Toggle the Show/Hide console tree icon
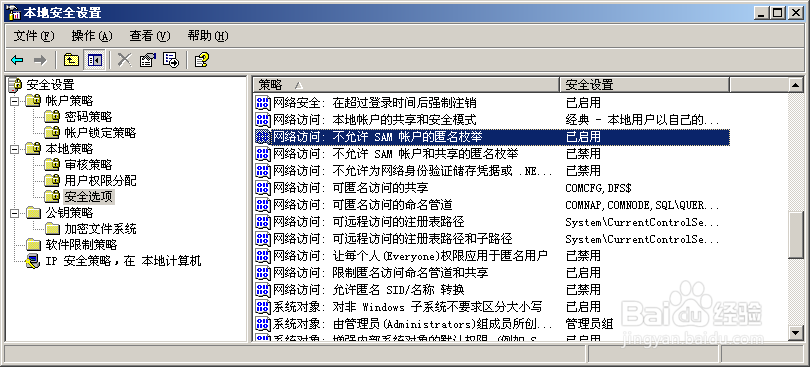Viewport: 810px width, 367px height. [x=95, y=60]
